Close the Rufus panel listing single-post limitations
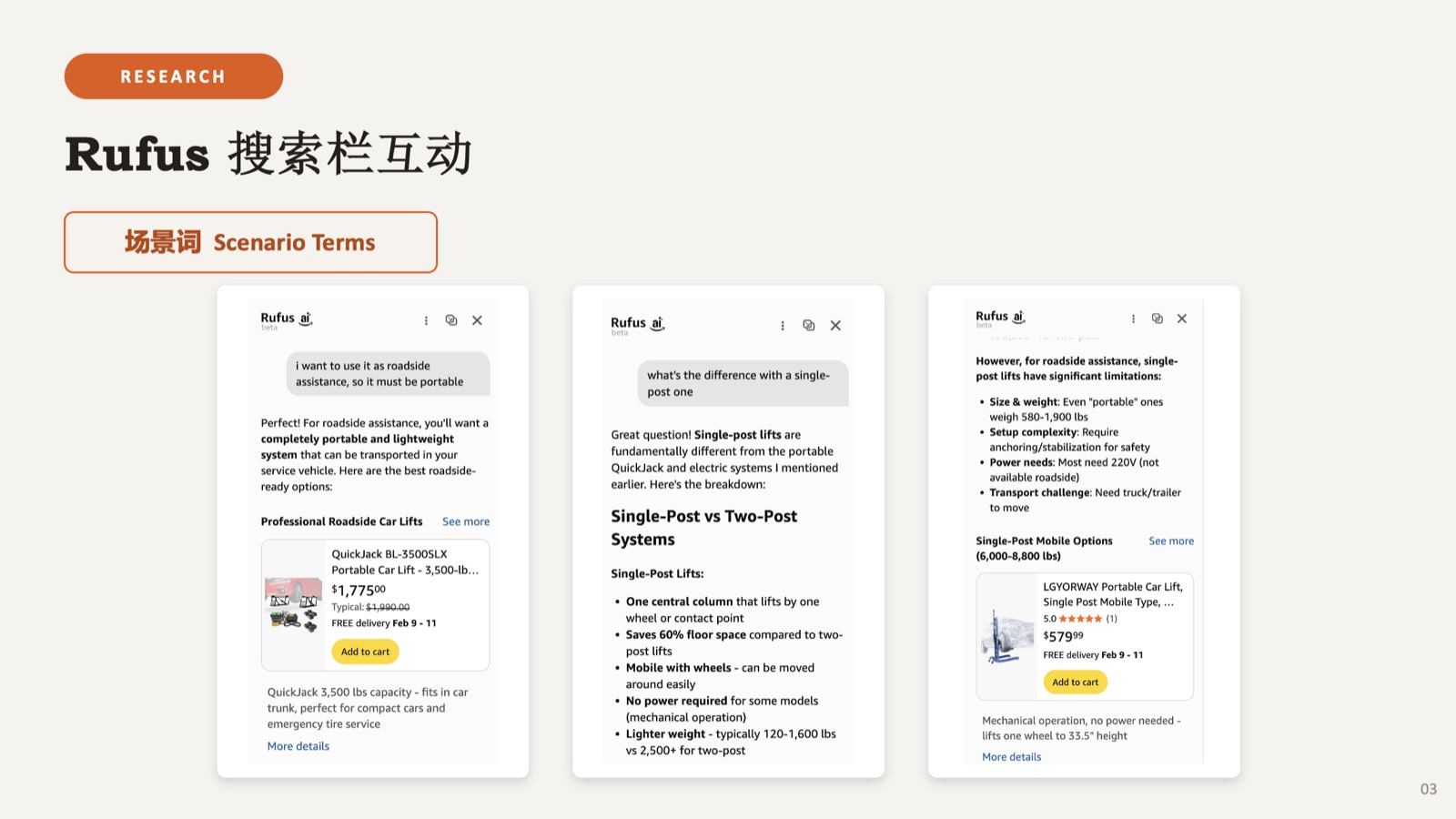This screenshot has width=1456, height=819. [1182, 318]
